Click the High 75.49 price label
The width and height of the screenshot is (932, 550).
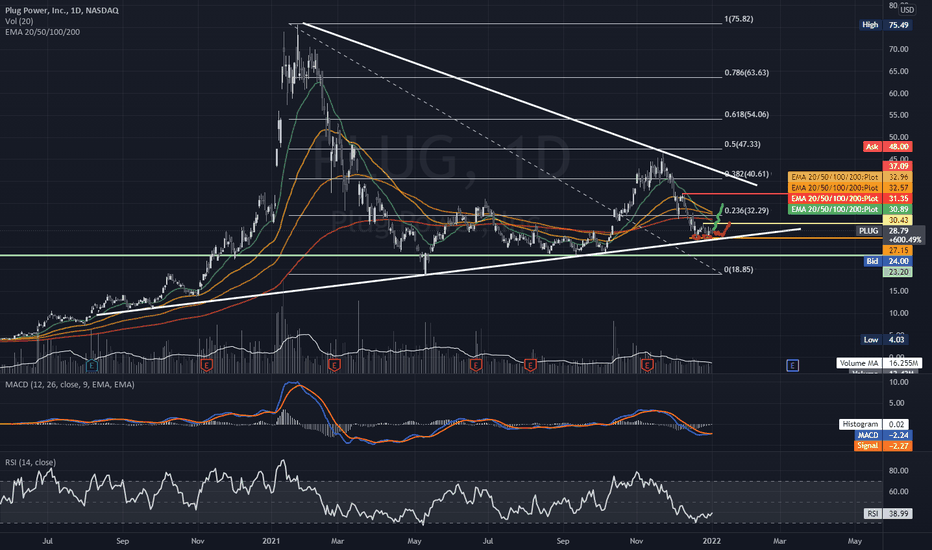pos(886,25)
